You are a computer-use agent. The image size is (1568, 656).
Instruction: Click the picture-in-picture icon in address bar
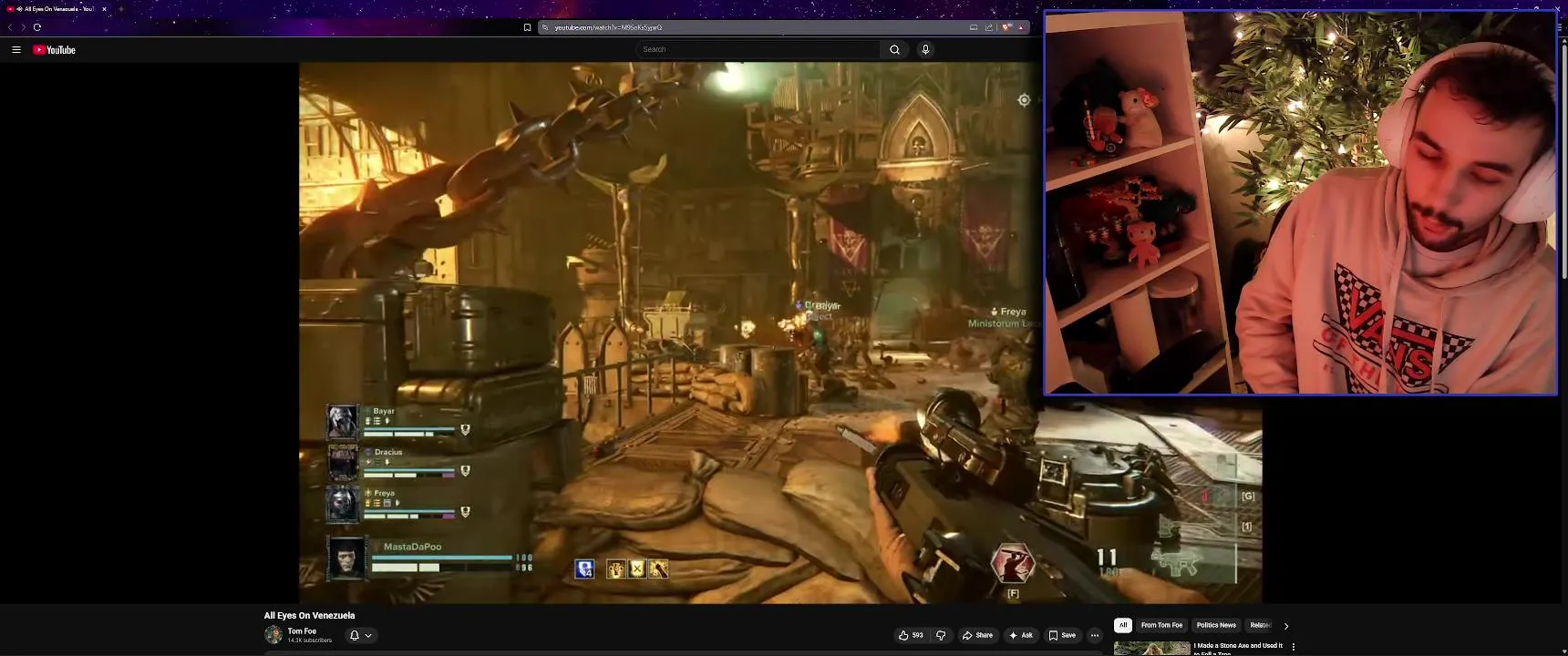(x=974, y=27)
